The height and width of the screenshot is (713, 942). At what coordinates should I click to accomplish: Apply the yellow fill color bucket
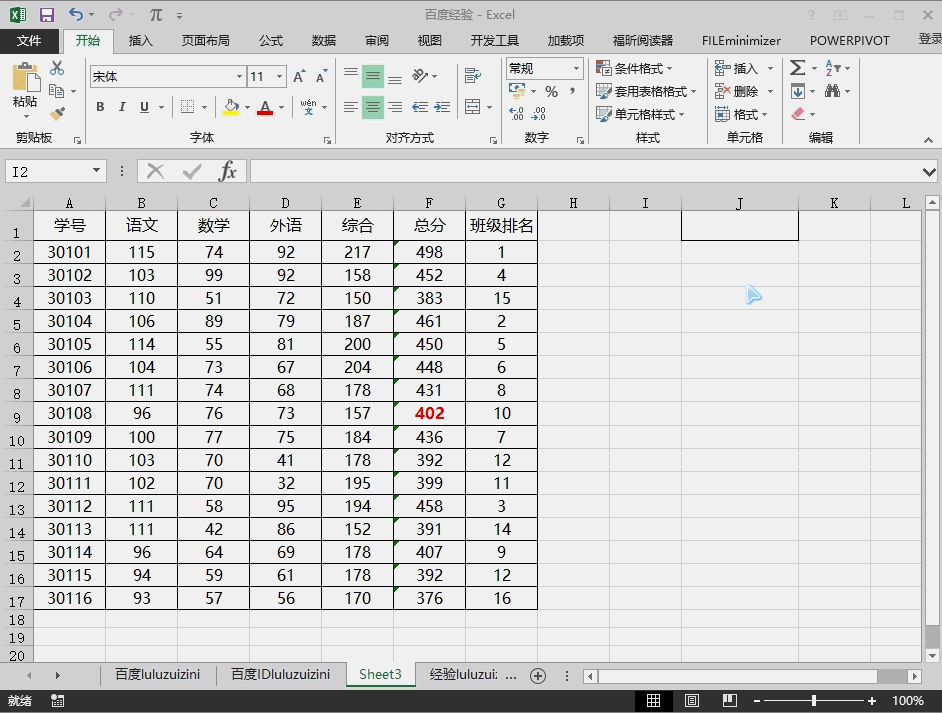(231, 107)
